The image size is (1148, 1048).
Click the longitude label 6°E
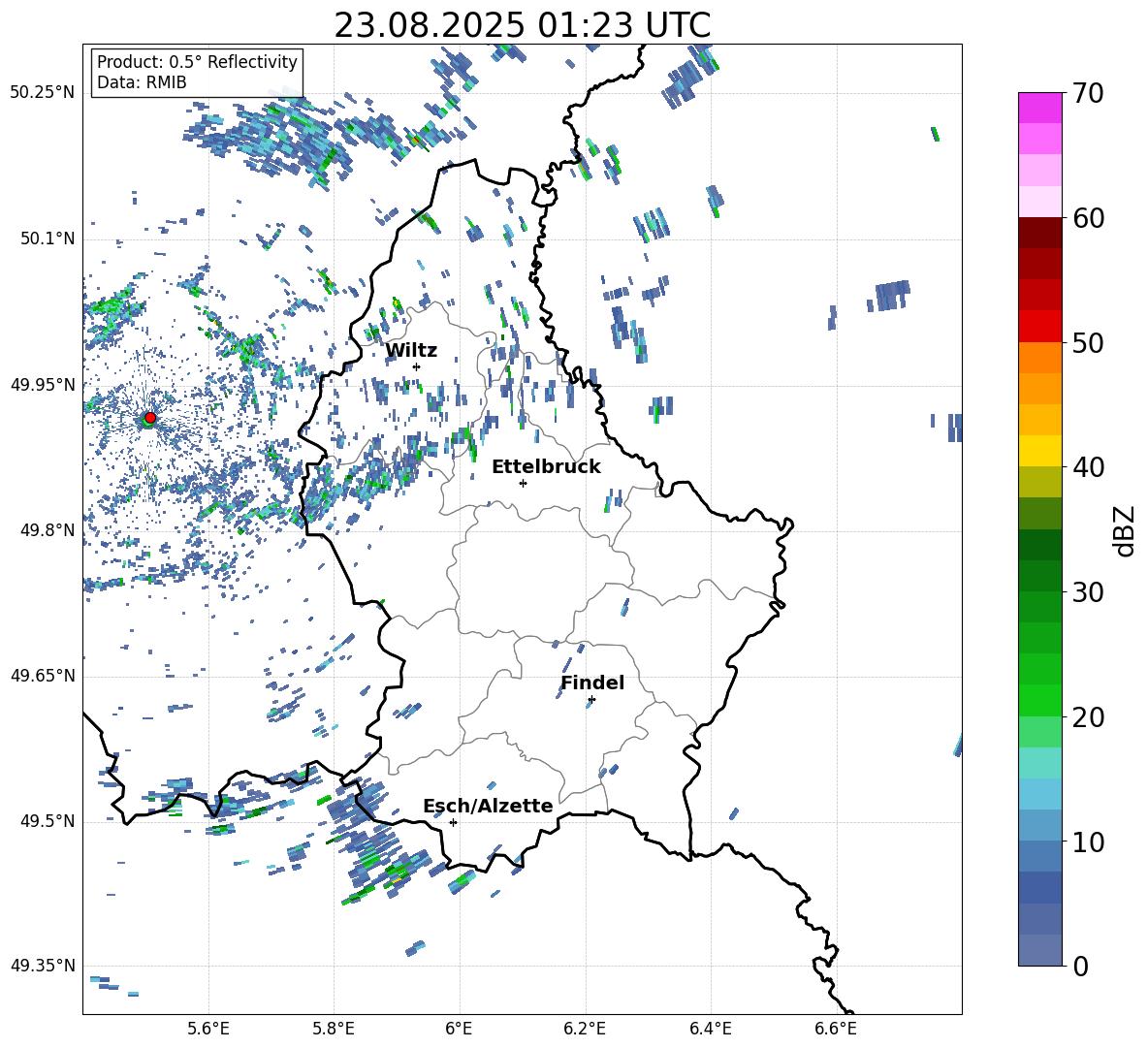coord(459,1029)
